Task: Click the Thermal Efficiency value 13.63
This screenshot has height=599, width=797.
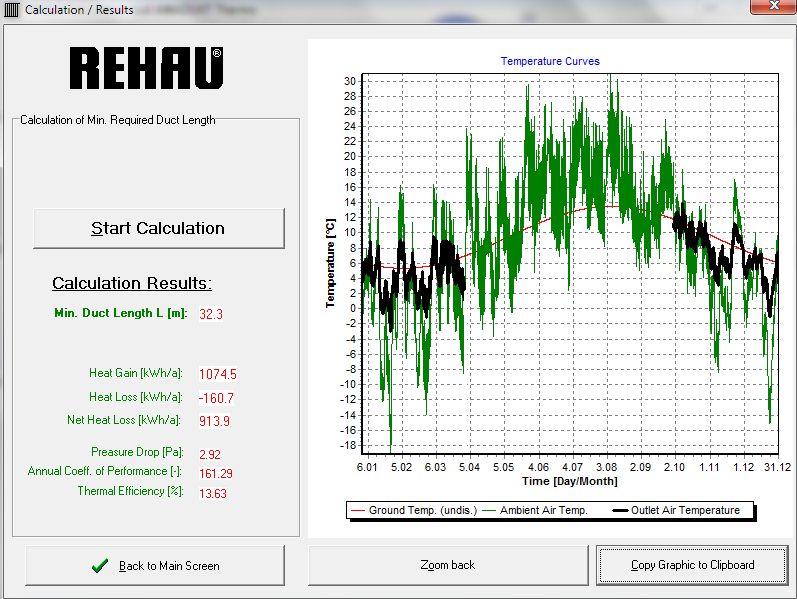Action: [214, 491]
